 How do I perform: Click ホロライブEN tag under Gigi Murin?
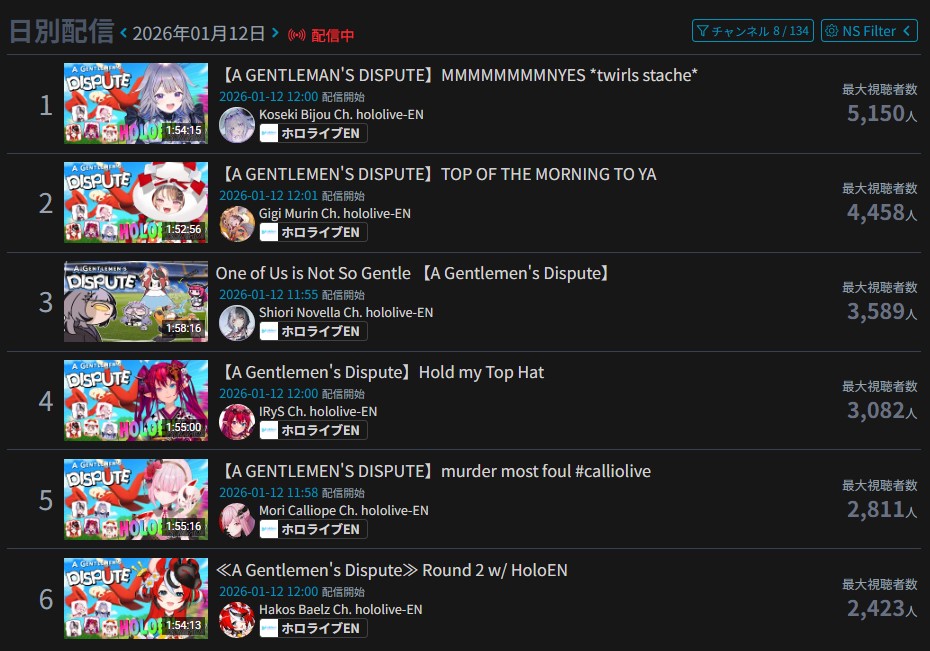point(313,232)
